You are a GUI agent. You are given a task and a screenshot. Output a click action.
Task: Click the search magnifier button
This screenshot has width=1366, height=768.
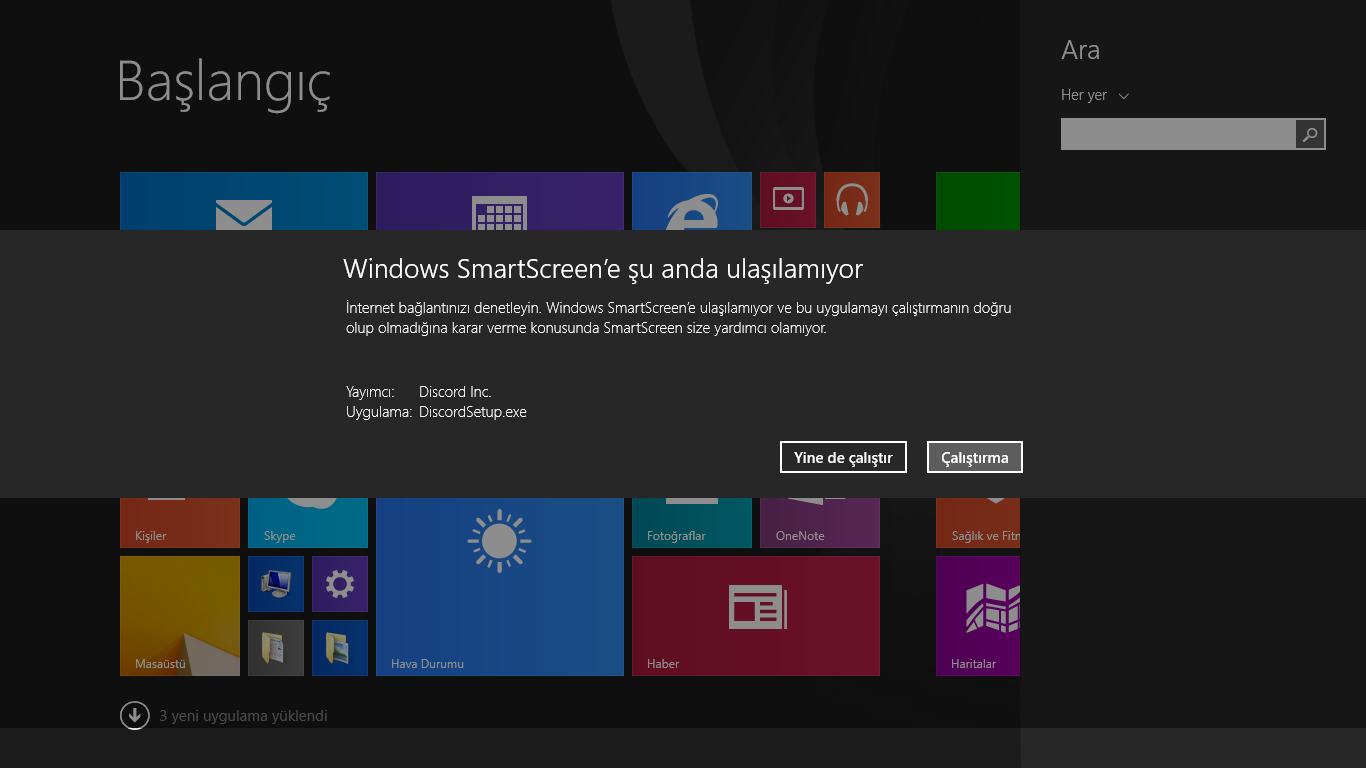pos(1310,134)
